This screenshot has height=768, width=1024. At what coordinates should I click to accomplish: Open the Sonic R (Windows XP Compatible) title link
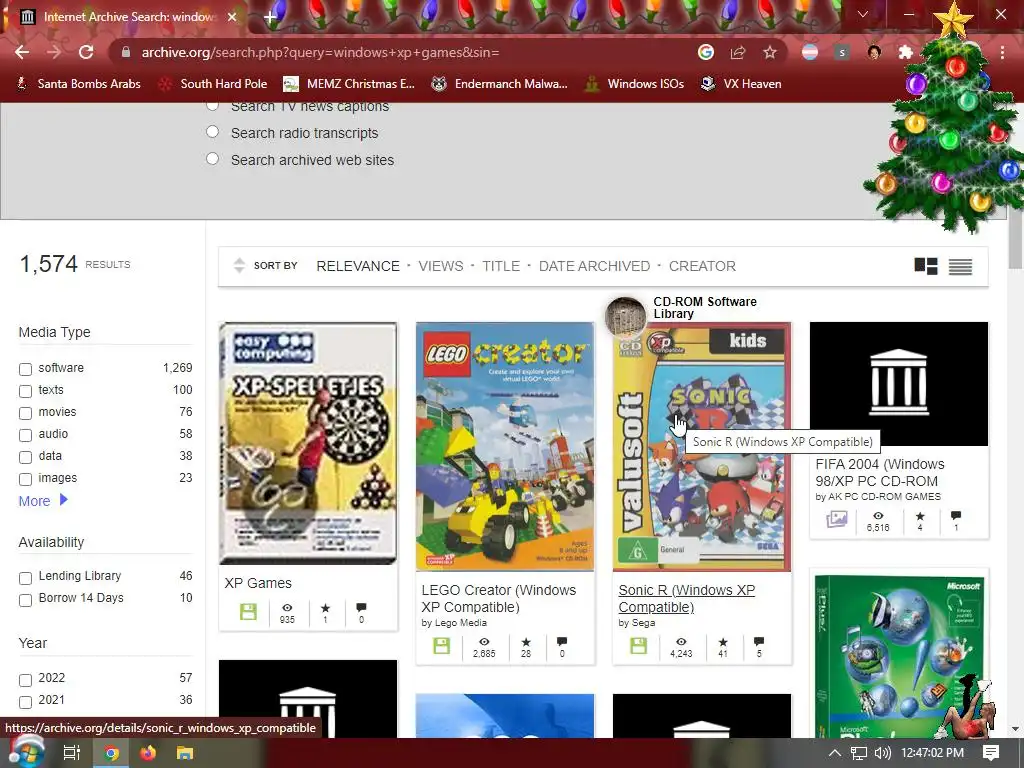point(686,598)
